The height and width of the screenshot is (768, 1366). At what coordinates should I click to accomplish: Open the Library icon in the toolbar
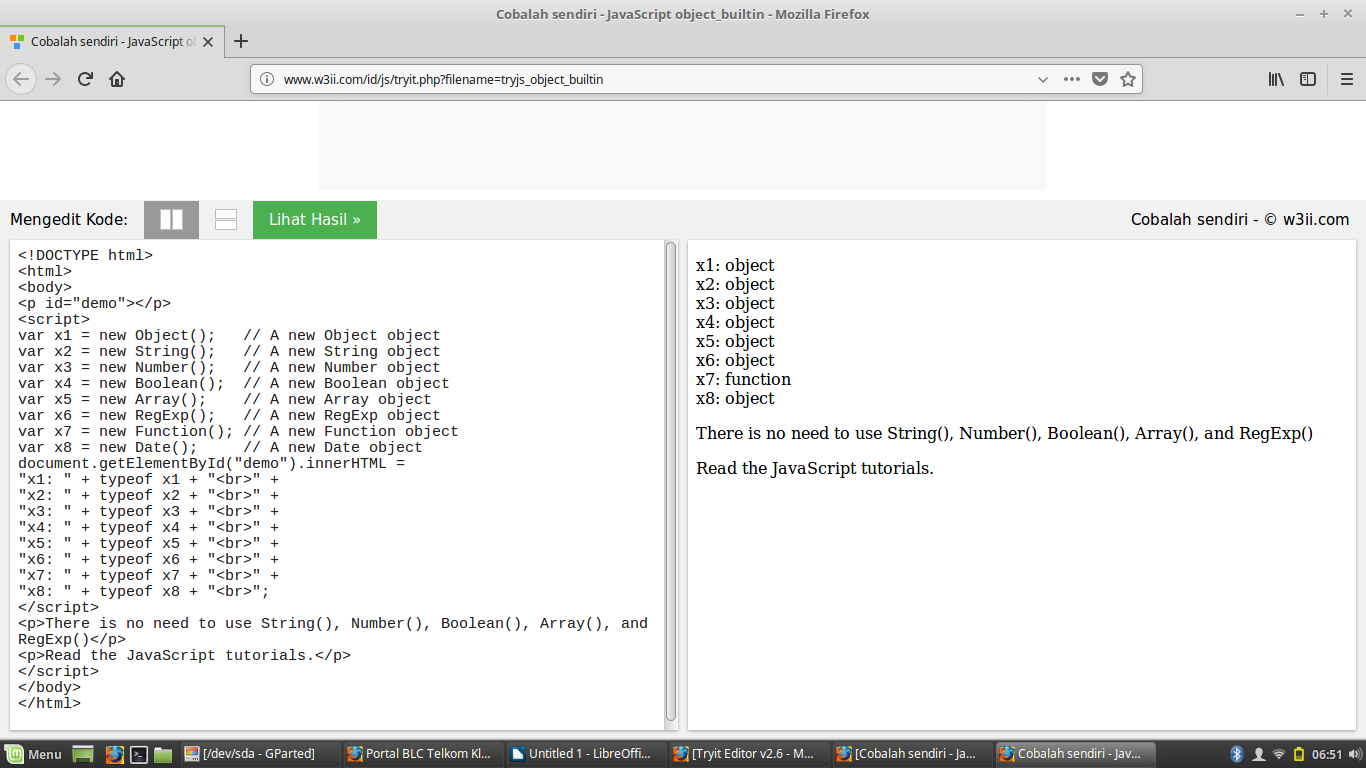point(1276,79)
